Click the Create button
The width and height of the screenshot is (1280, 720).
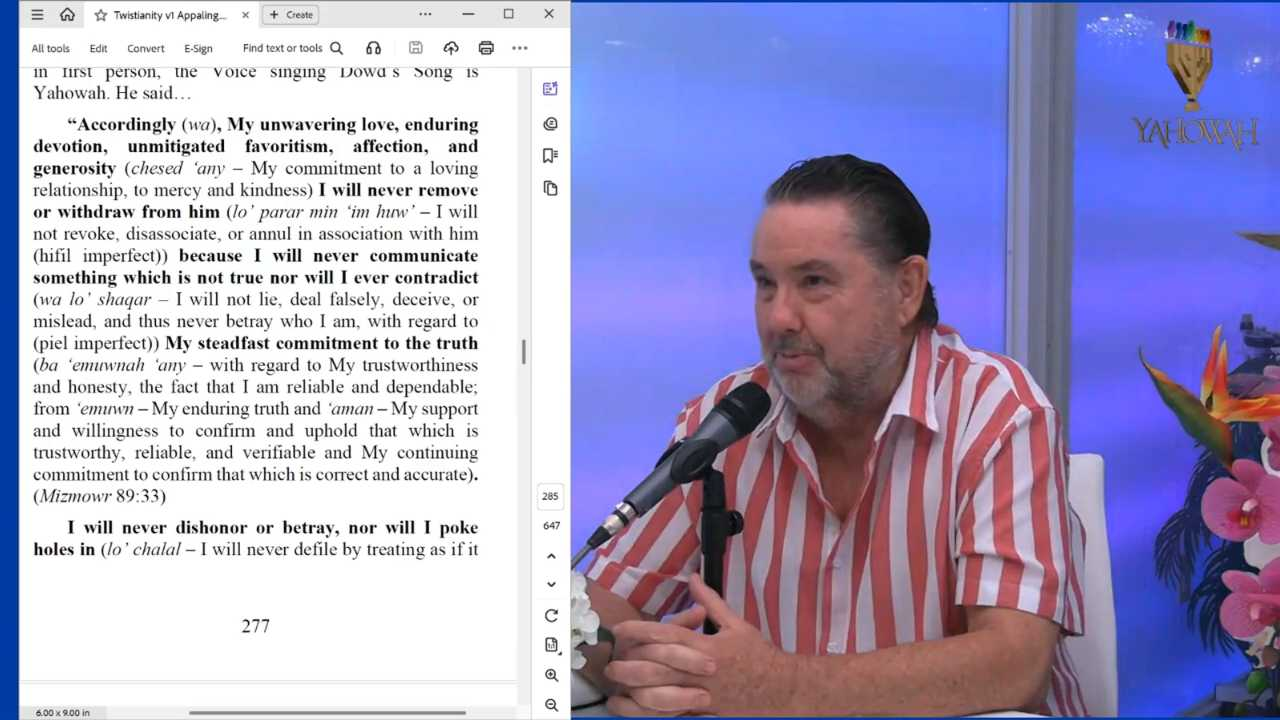coord(291,15)
